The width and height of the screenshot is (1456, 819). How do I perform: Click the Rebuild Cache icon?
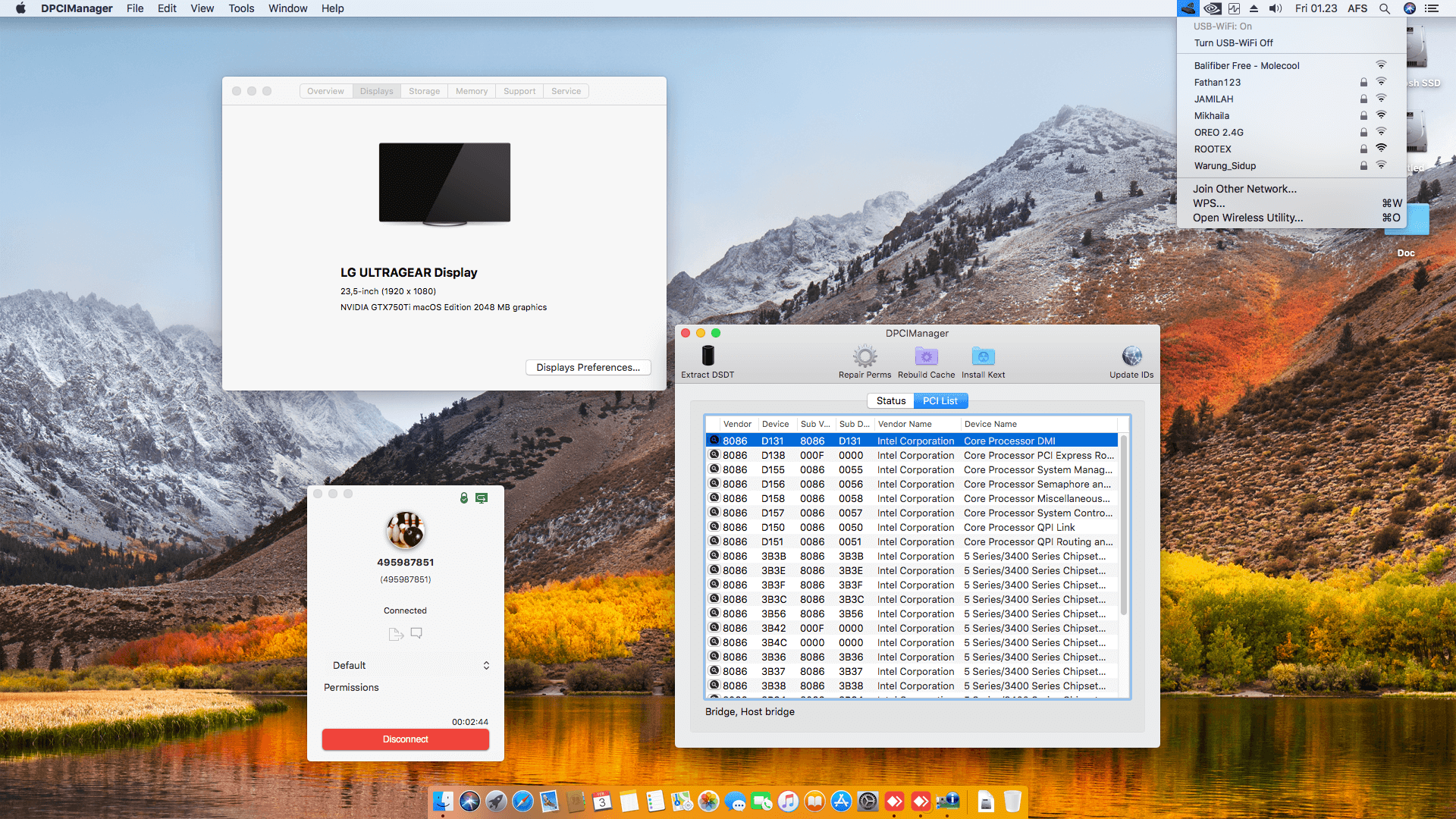coord(926,356)
